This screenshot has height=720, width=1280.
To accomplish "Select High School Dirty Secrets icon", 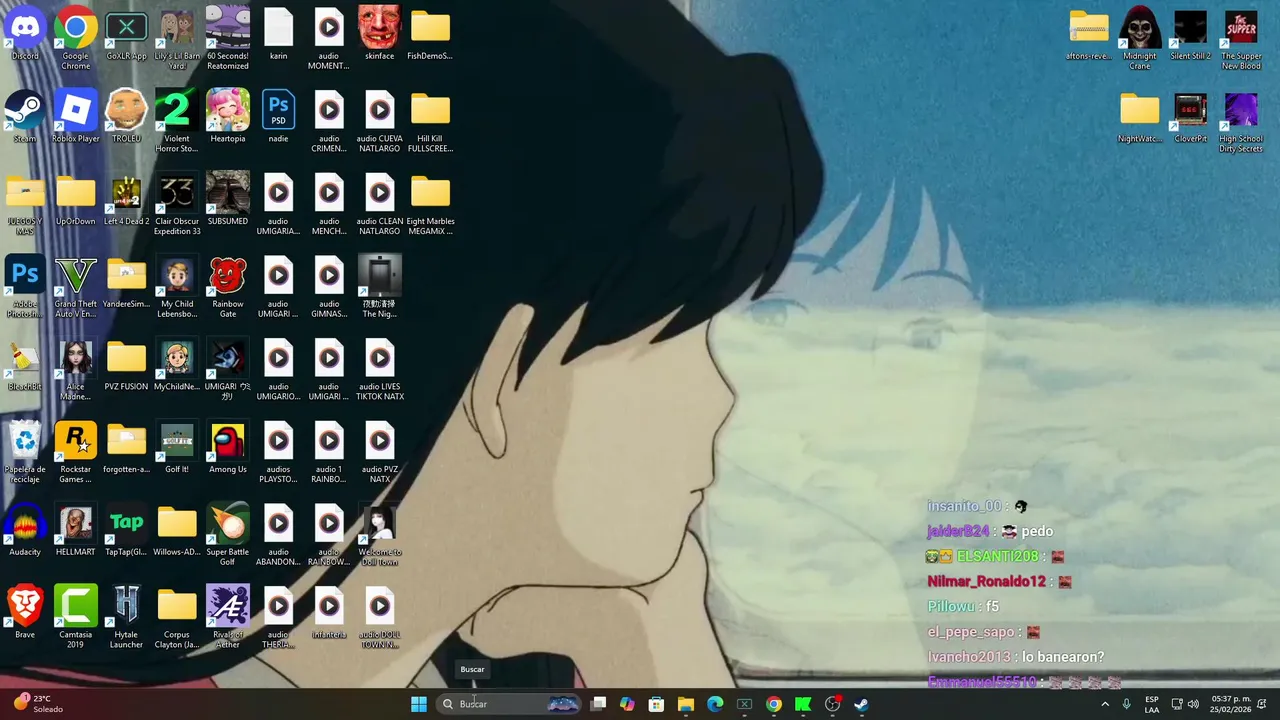I will (1241, 121).
